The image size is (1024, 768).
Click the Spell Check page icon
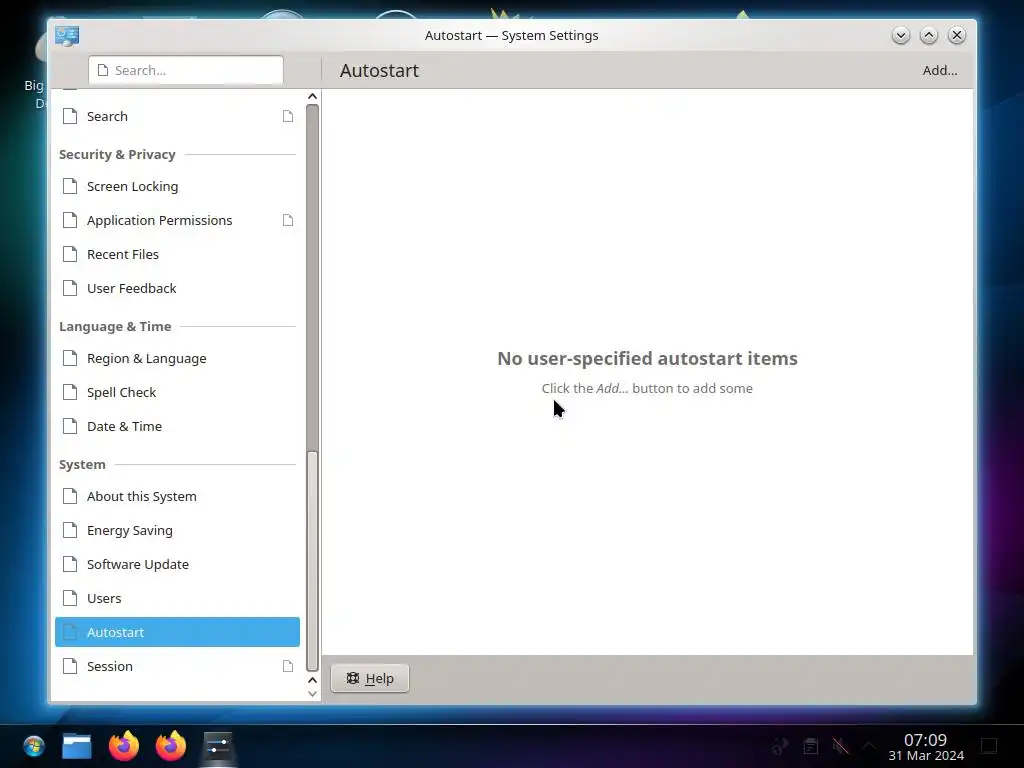pos(70,392)
